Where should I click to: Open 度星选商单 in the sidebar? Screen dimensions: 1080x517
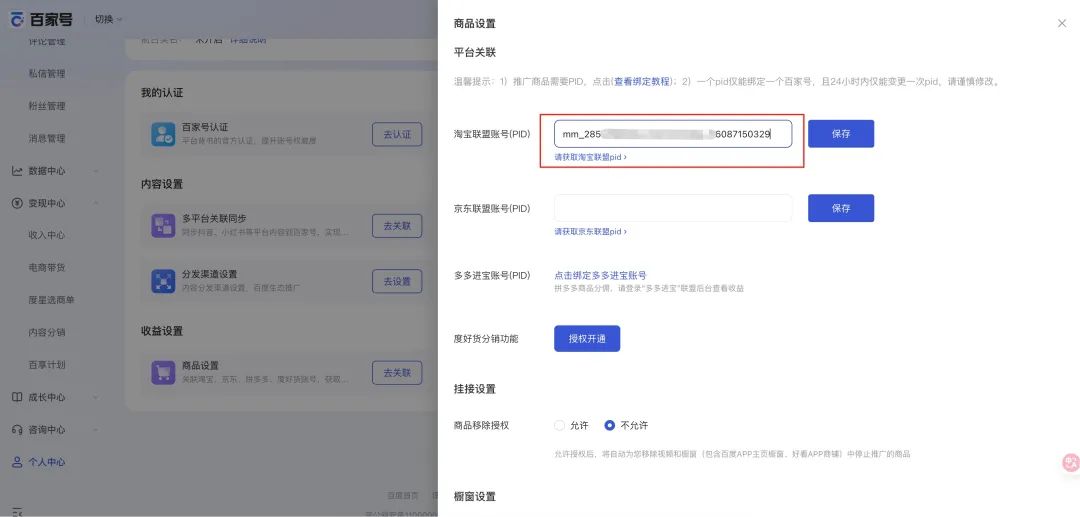coord(52,299)
